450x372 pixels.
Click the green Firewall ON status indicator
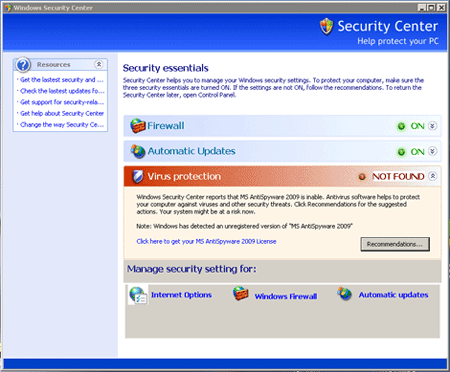401,126
